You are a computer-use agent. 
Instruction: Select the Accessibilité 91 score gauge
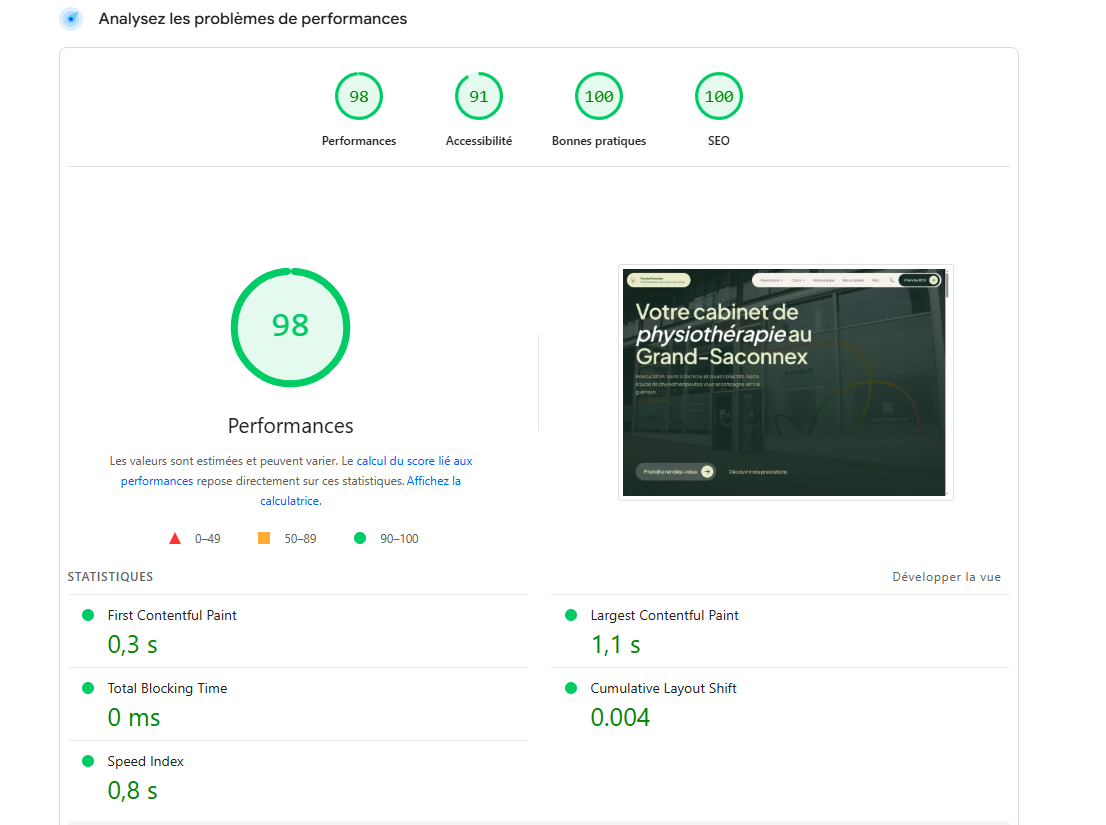point(479,97)
